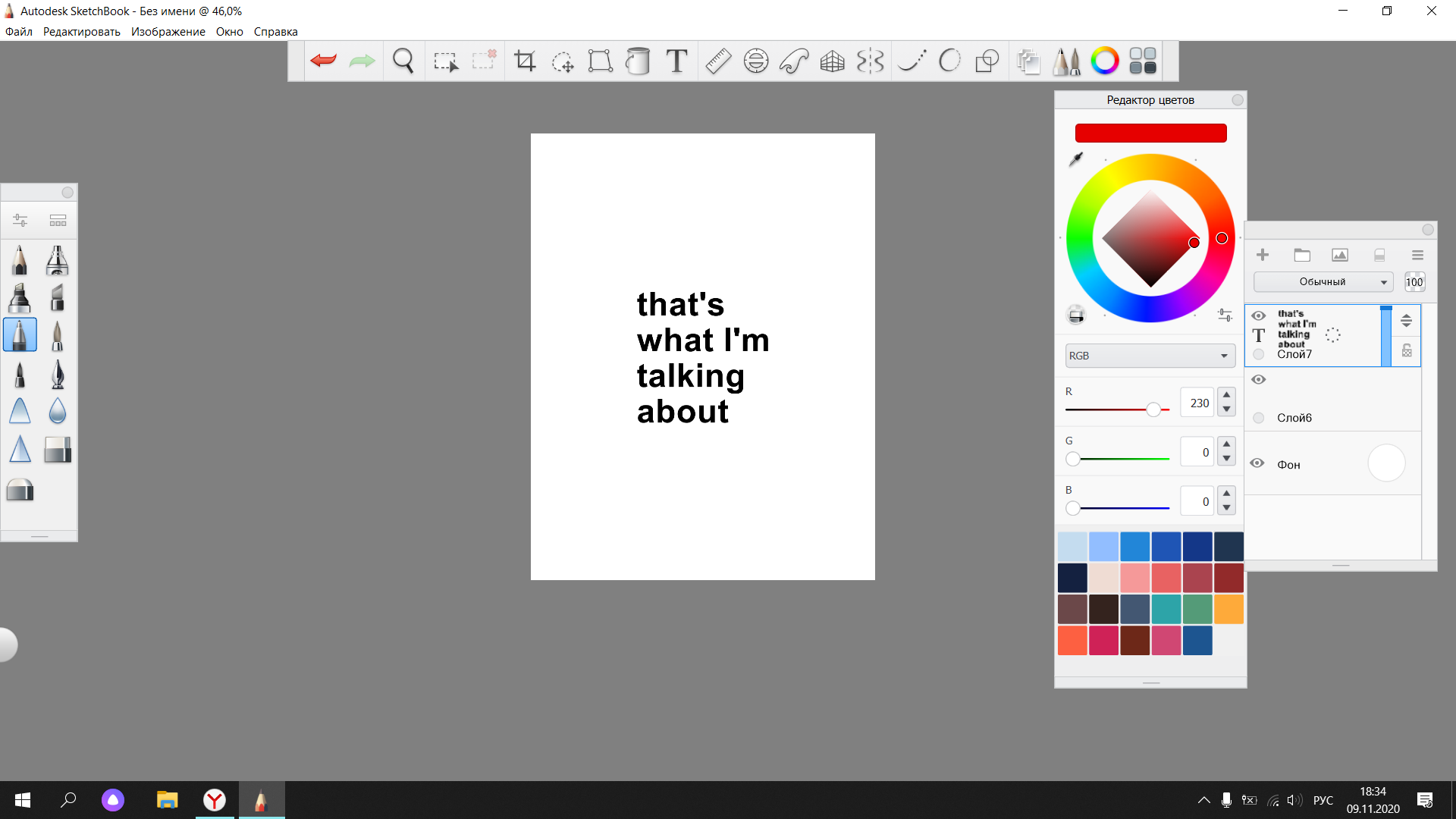1456x819 pixels.
Task: Select the Flood Fill bucket tool
Action: click(638, 61)
